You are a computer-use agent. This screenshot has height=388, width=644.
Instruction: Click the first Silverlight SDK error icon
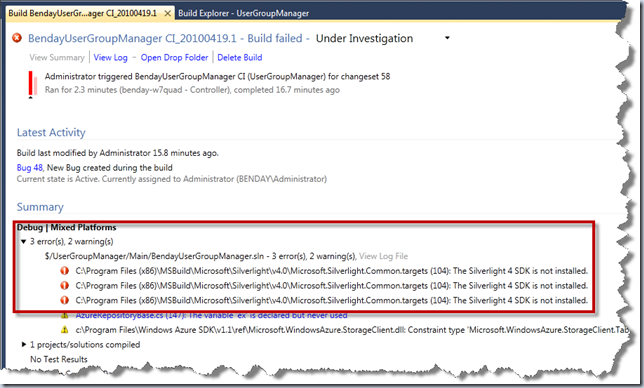tap(64, 271)
